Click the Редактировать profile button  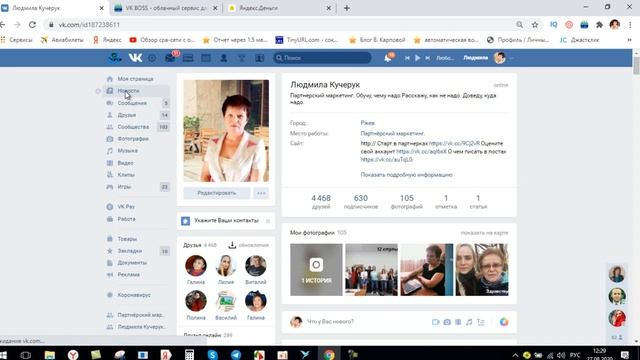[217, 193]
